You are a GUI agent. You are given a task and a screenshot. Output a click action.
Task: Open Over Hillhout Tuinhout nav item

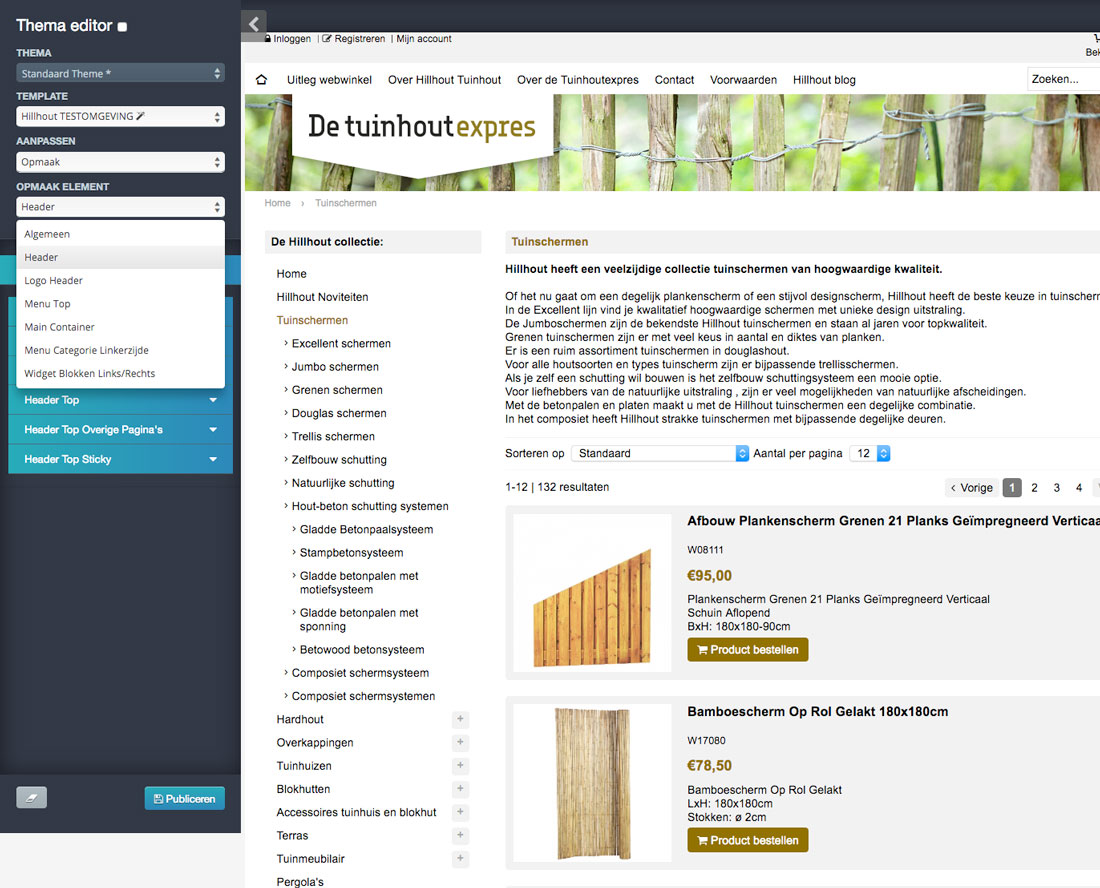(x=445, y=80)
